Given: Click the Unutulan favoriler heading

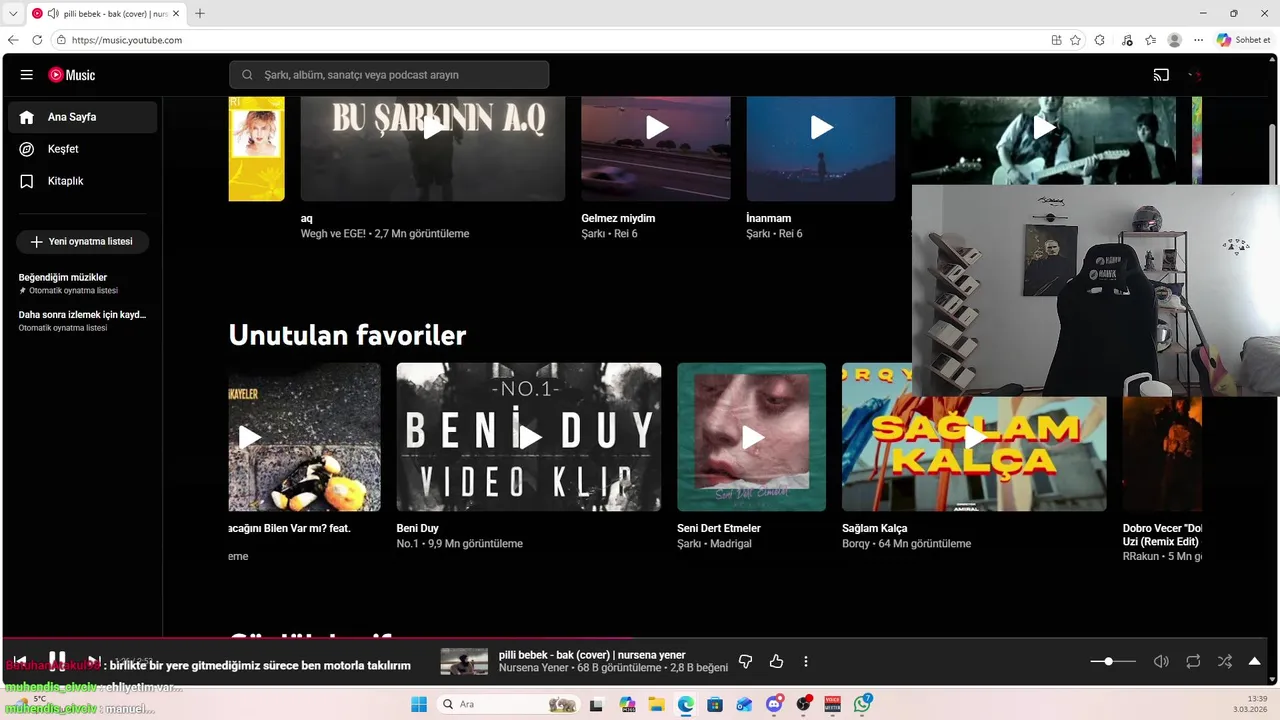Looking at the screenshot, I should [x=347, y=335].
